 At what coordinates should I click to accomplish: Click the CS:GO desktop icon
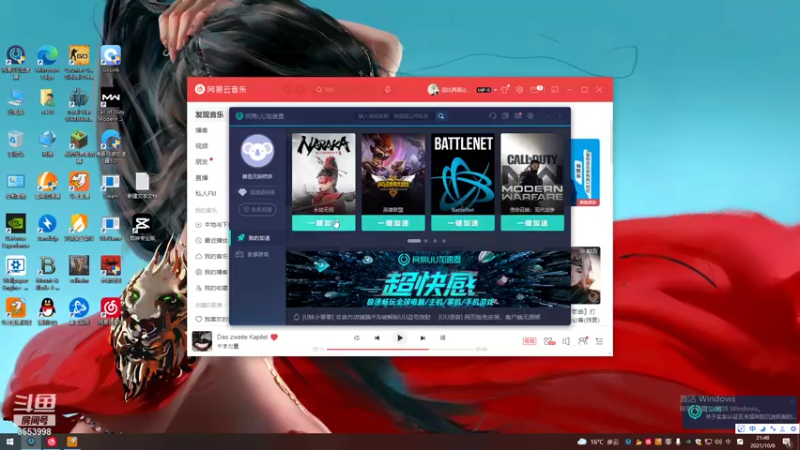79,62
